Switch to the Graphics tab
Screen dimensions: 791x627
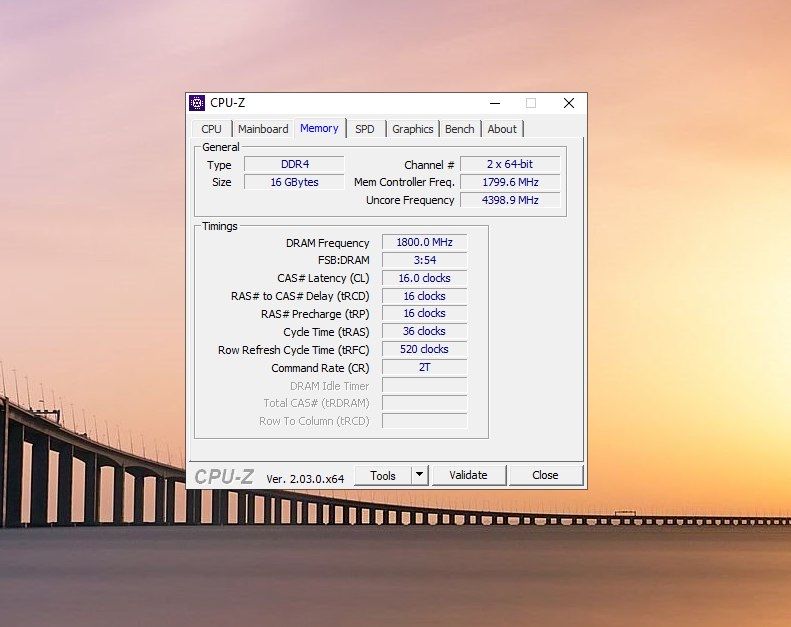pyautogui.click(x=413, y=129)
